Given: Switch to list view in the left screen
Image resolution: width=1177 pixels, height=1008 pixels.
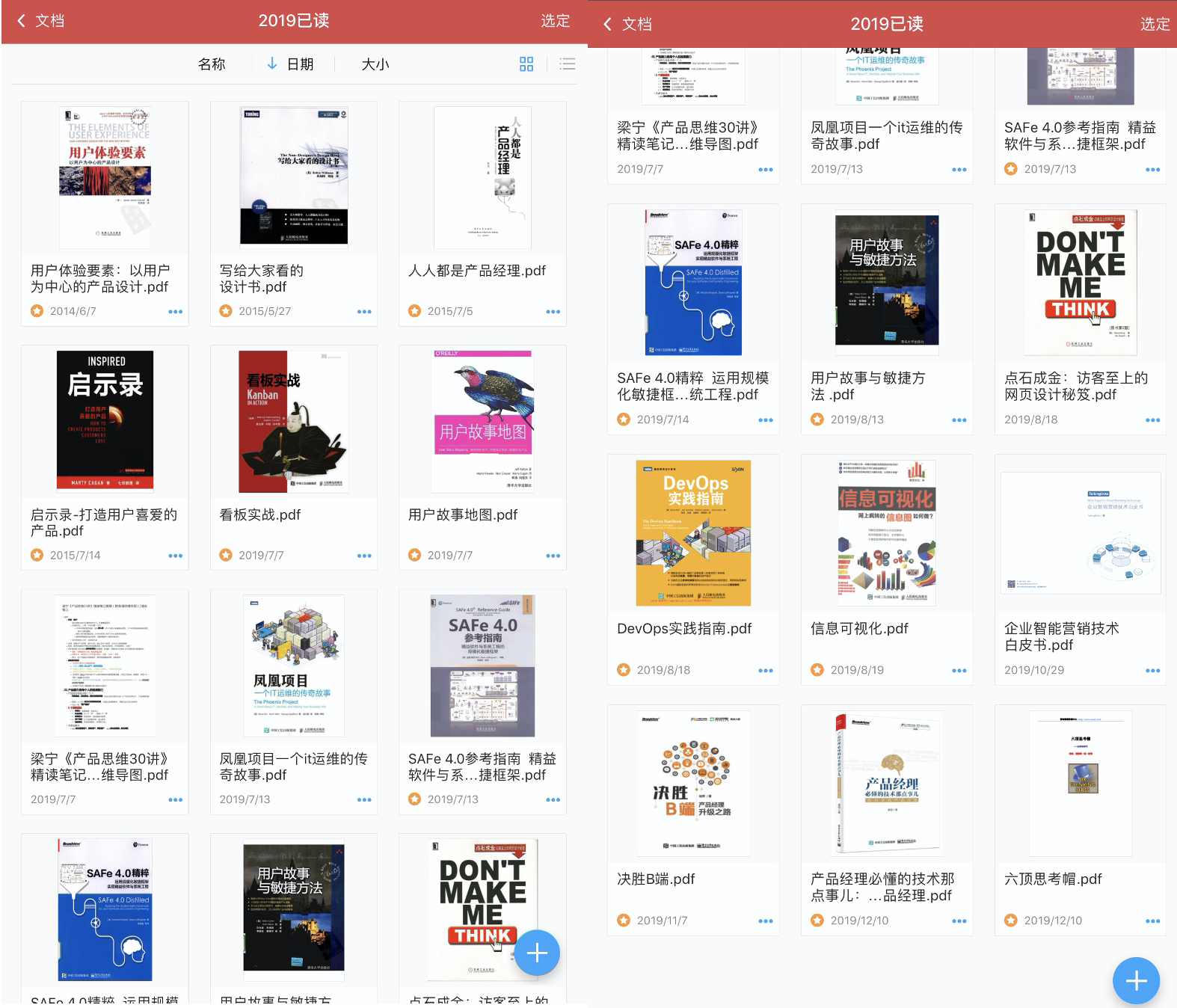Looking at the screenshot, I should coord(568,64).
